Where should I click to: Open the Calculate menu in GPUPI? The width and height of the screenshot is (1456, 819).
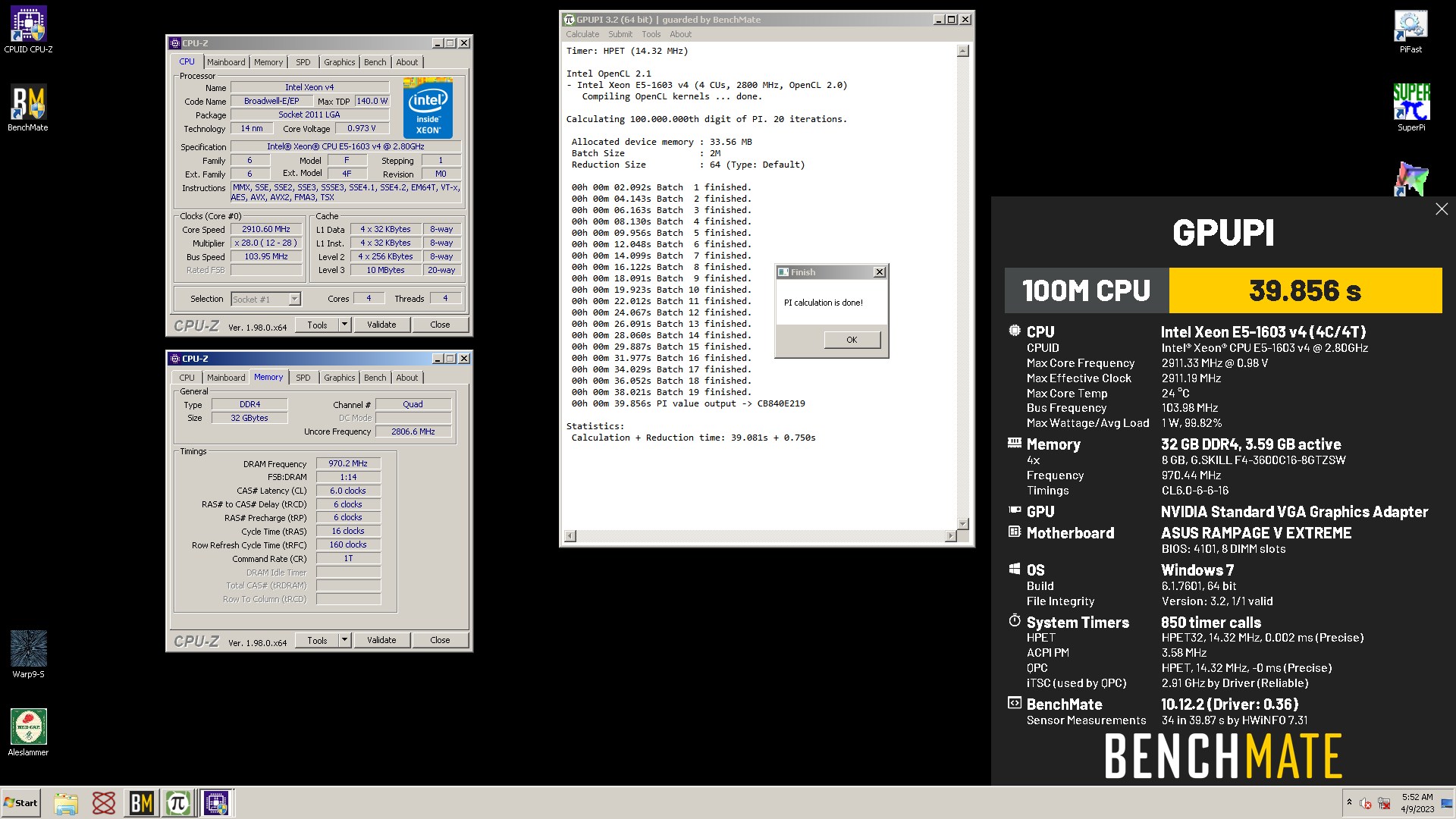click(582, 34)
